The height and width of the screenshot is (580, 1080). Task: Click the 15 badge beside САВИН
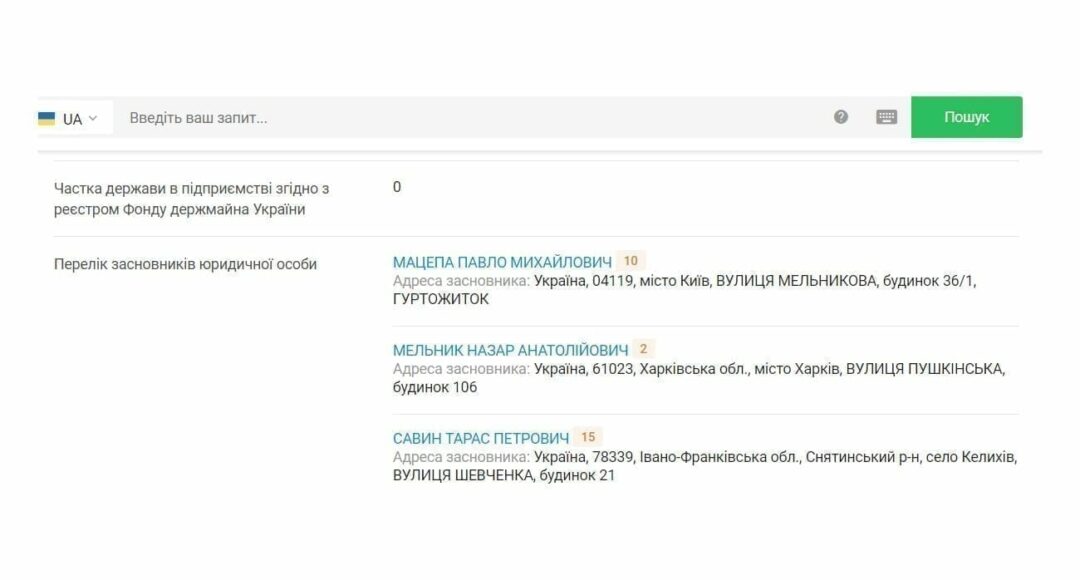588,437
